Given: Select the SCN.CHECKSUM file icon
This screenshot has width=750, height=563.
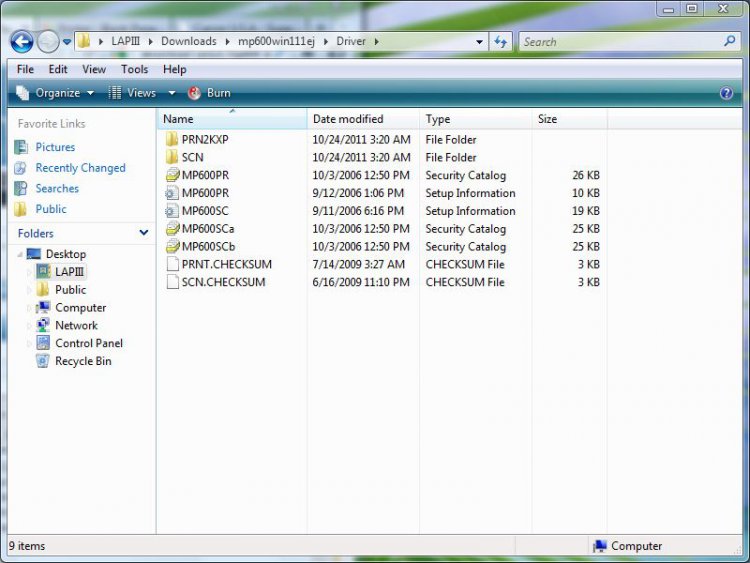Looking at the screenshot, I should 172,282.
